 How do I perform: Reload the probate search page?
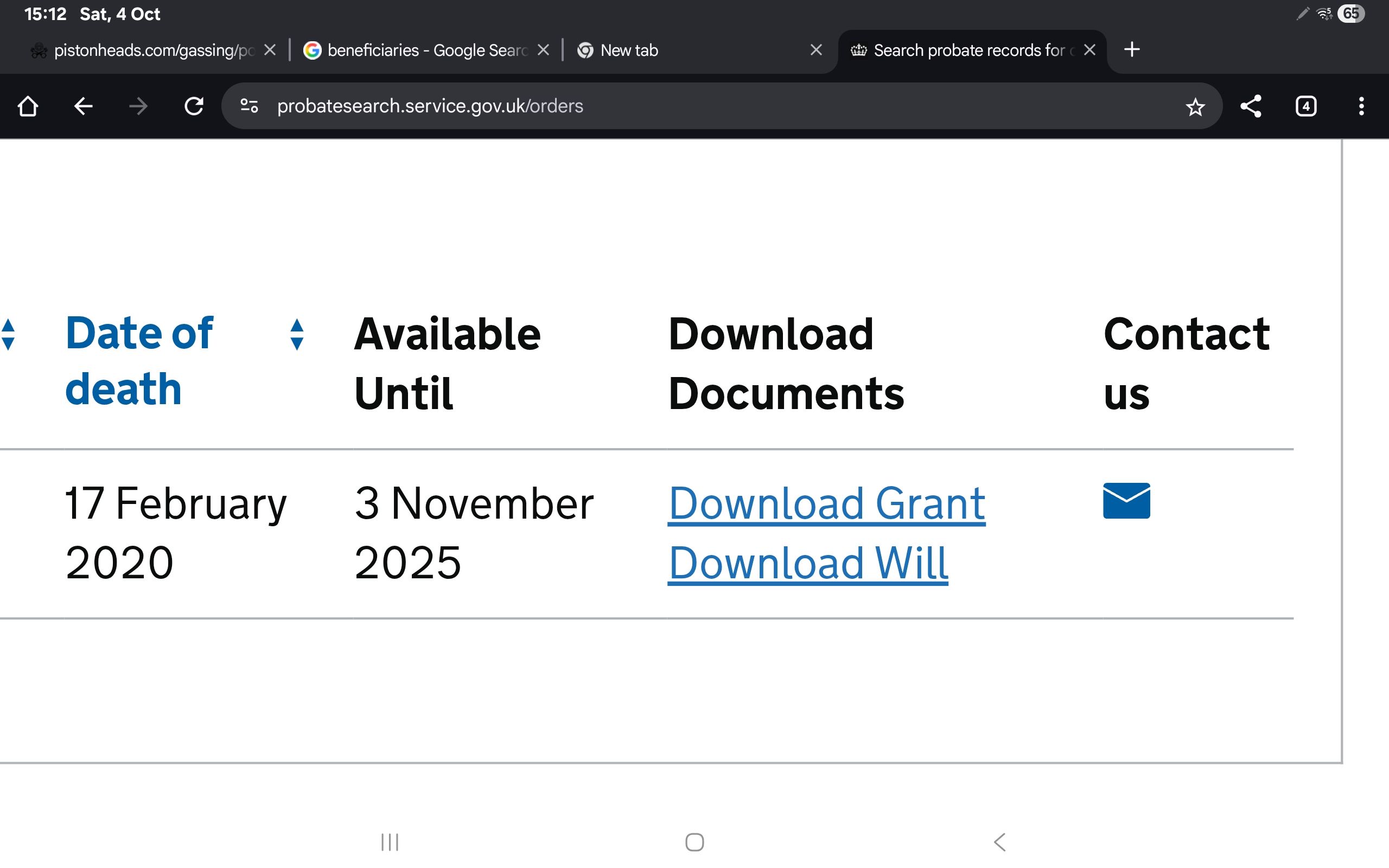[194, 106]
